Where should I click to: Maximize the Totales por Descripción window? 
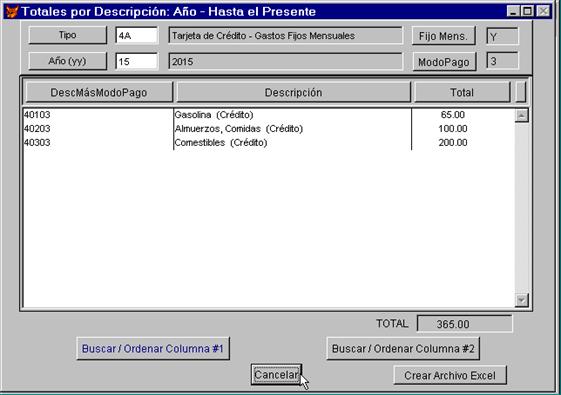click(x=527, y=11)
